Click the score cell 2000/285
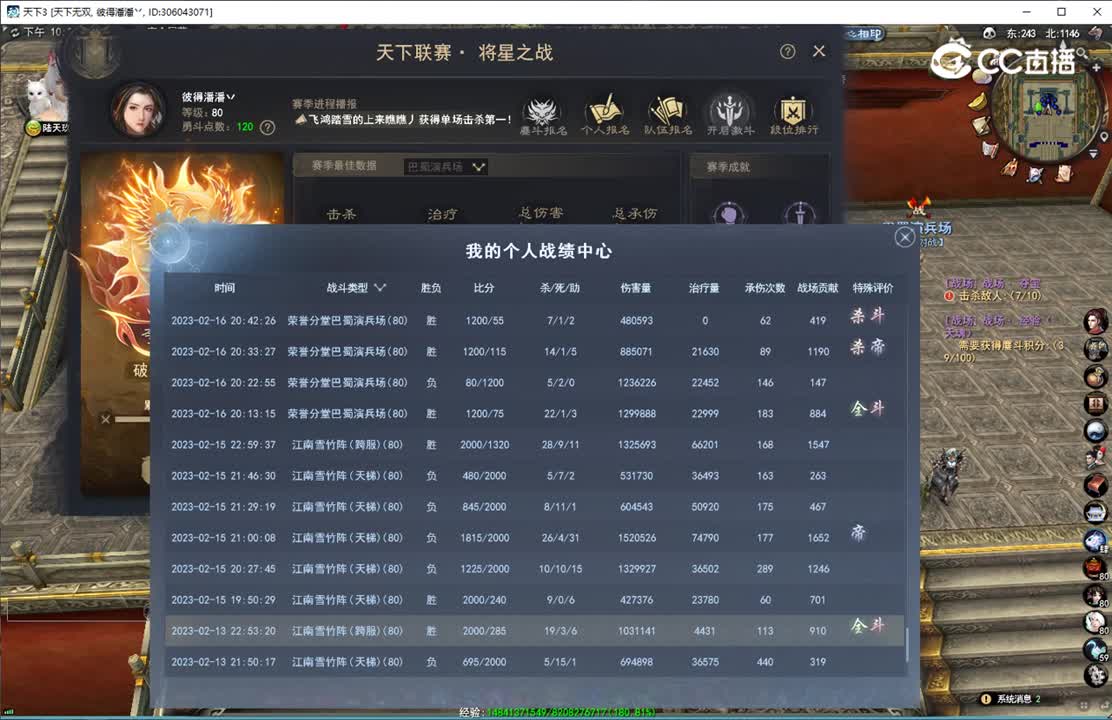 tap(484, 631)
